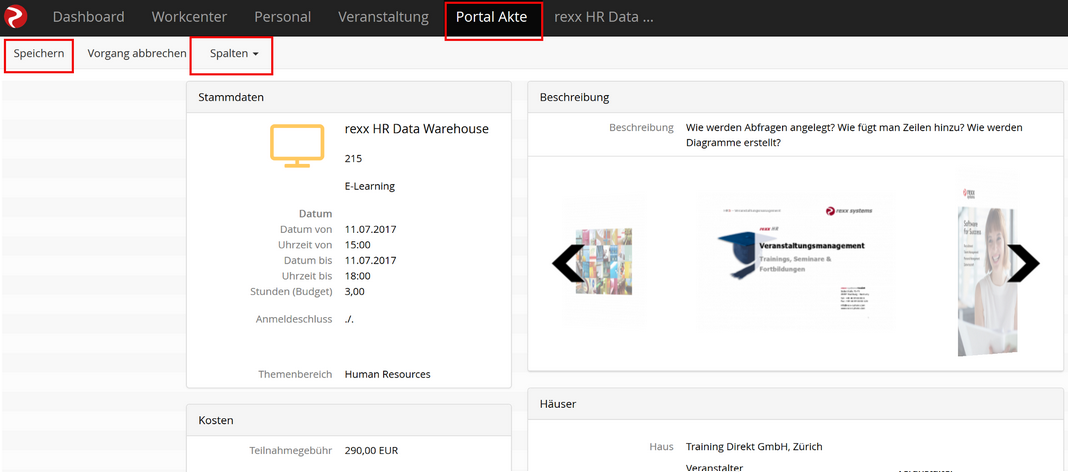Click Training Direkt GmbH, Zürich
Image resolution: width=1068 pixels, height=472 pixels.
[754, 447]
